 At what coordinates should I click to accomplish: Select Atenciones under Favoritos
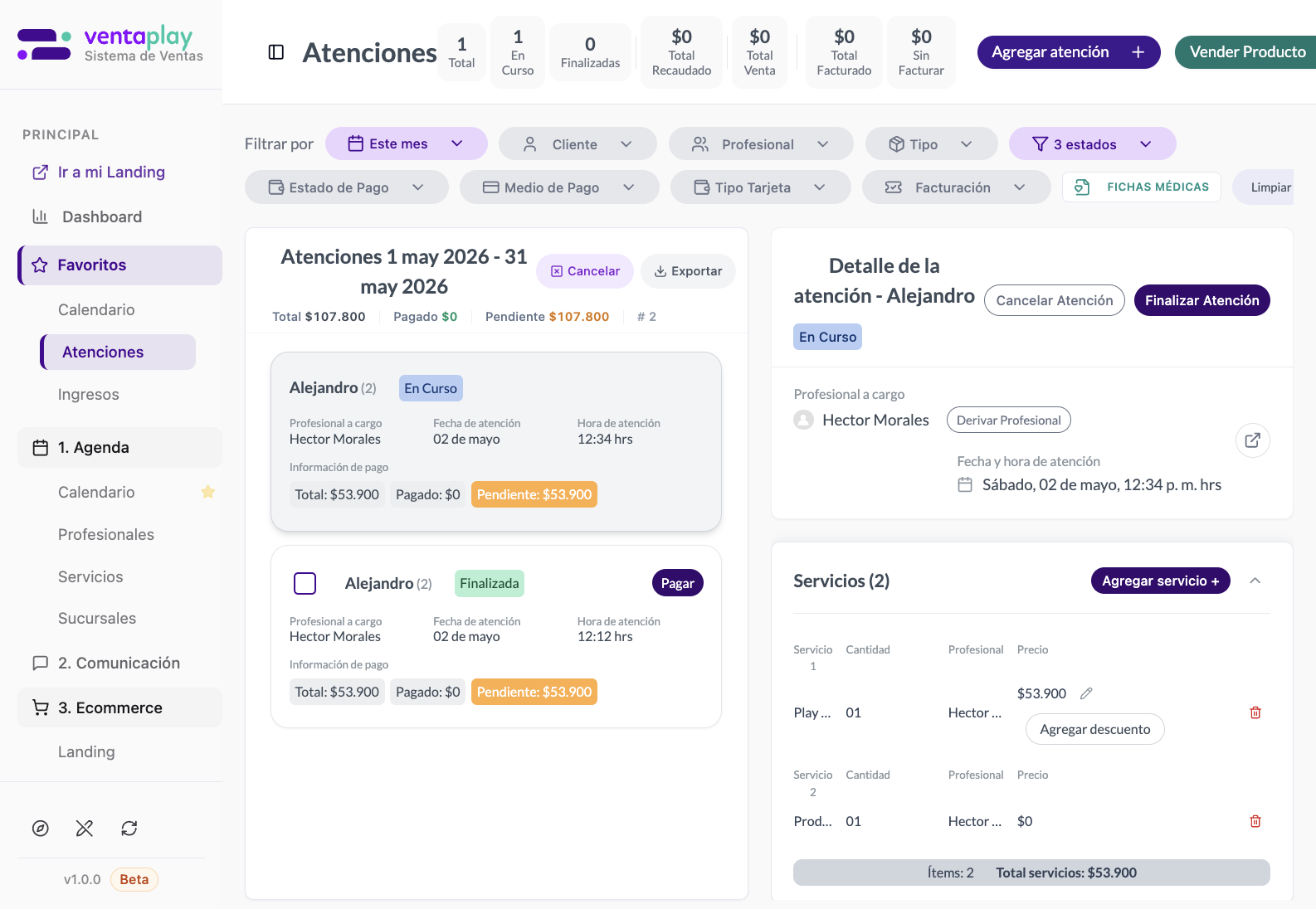pyautogui.click(x=118, y=352)
